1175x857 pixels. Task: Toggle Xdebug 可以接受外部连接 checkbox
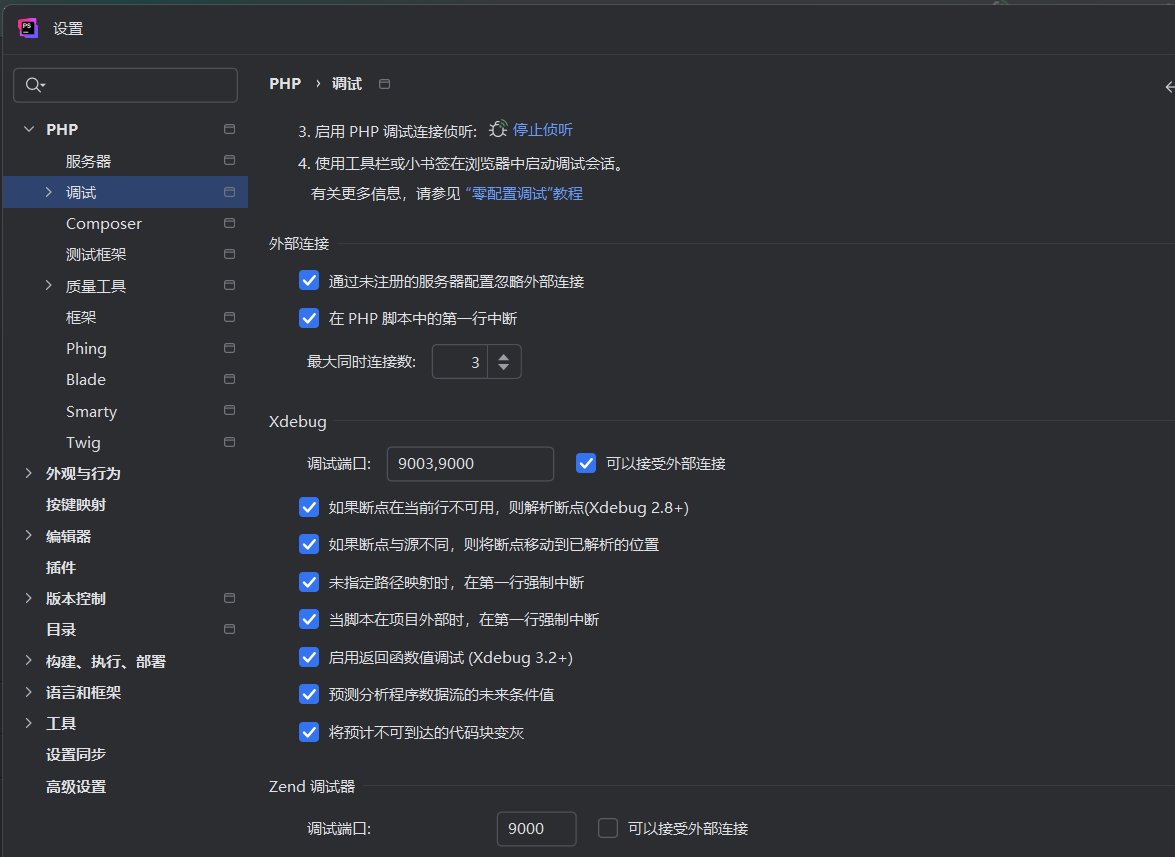click(586, 463)
